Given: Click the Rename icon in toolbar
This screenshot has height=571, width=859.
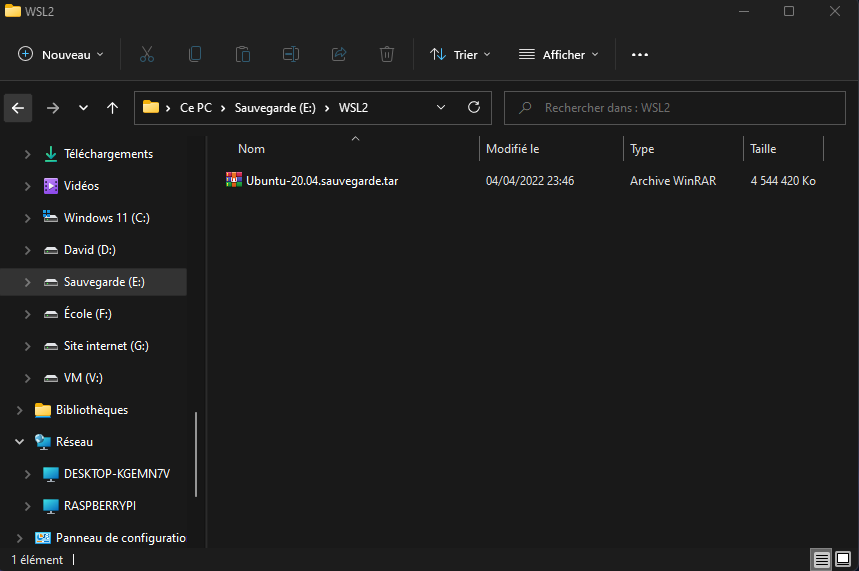Looking at the screenshot, I should click(x=291, y=54).
